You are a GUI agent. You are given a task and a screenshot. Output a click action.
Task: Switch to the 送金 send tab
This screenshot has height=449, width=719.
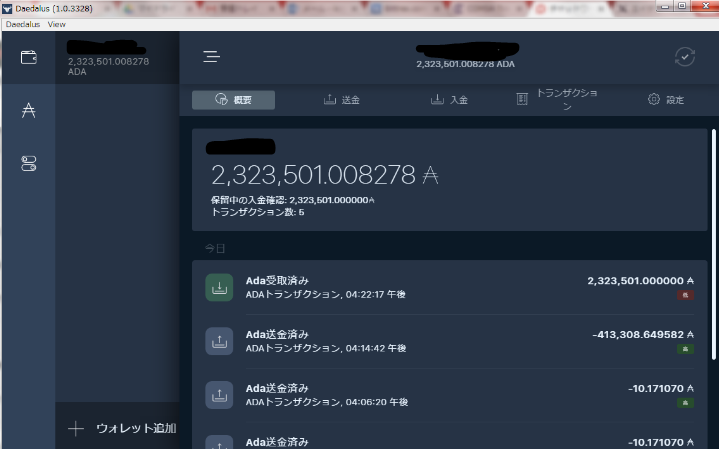342,100
